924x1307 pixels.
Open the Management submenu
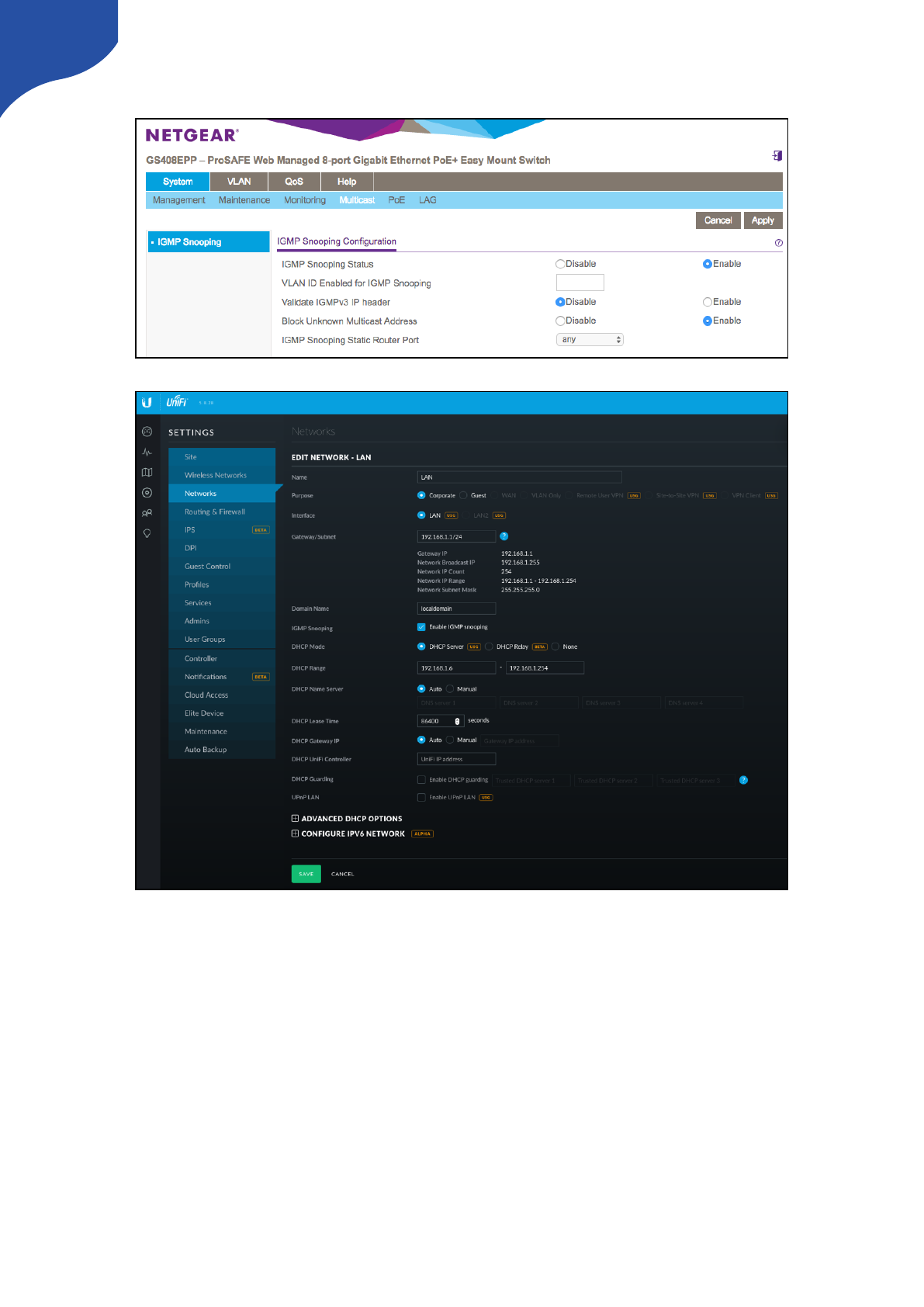pyautogui.click(x=179, y=200)
